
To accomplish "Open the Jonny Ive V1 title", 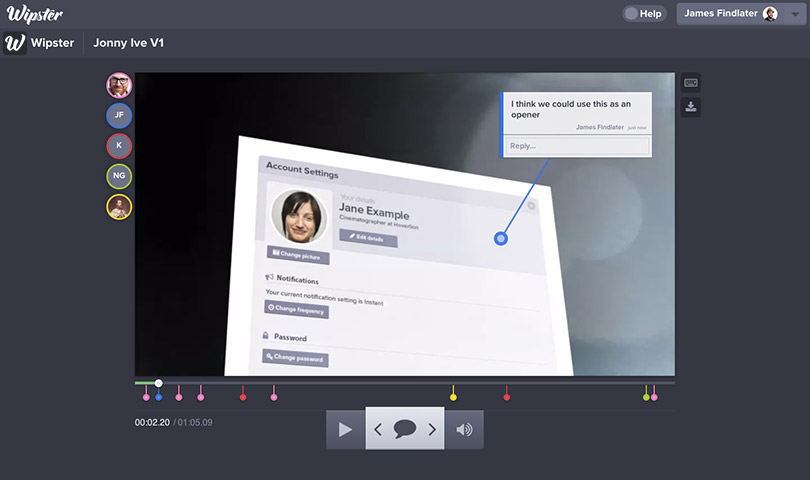I will [x=128, y=43].
